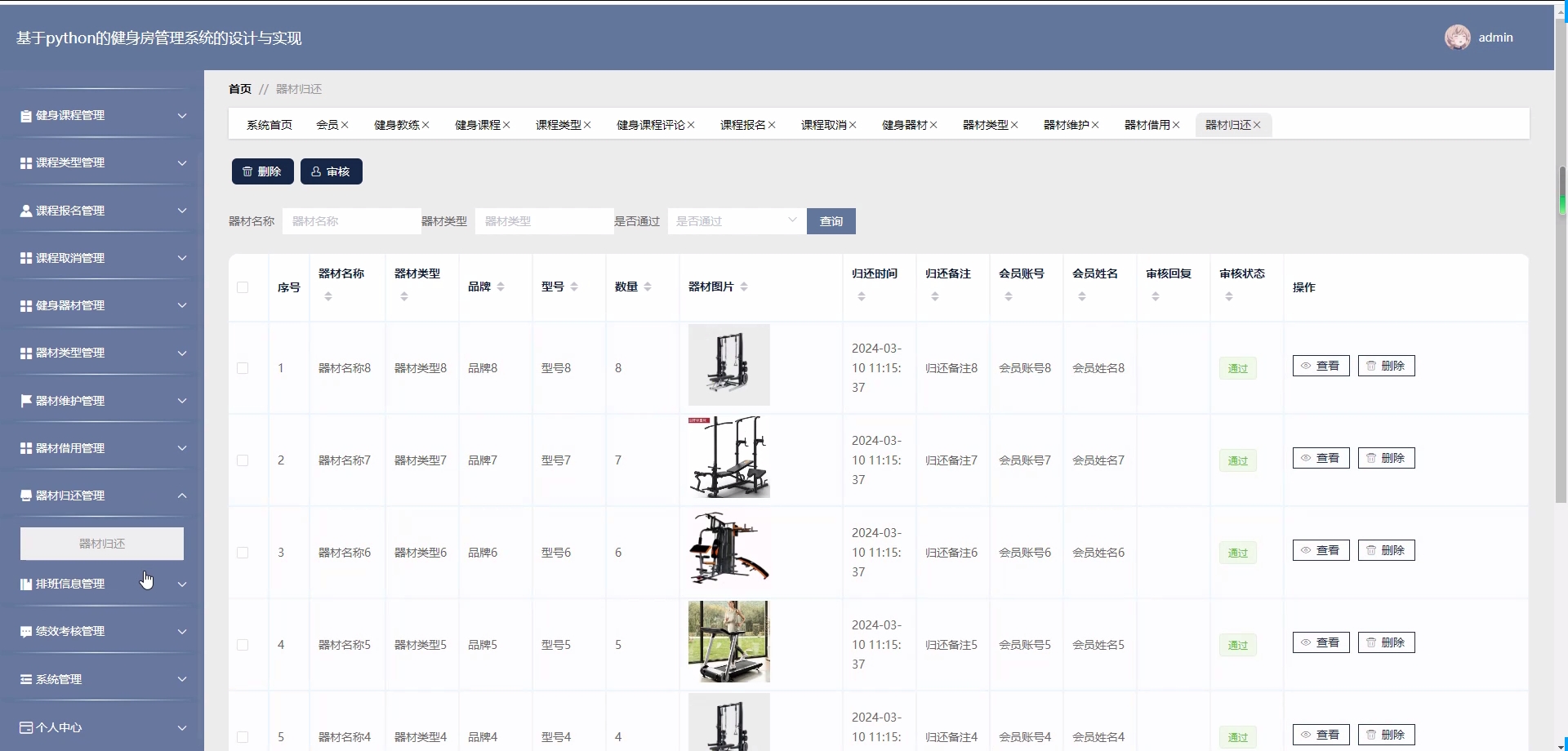Image resolution: width=1568 pixels, height=751 pixels.
Task: Close the 器材类型 tab
Action: [x=1014, y=125]
